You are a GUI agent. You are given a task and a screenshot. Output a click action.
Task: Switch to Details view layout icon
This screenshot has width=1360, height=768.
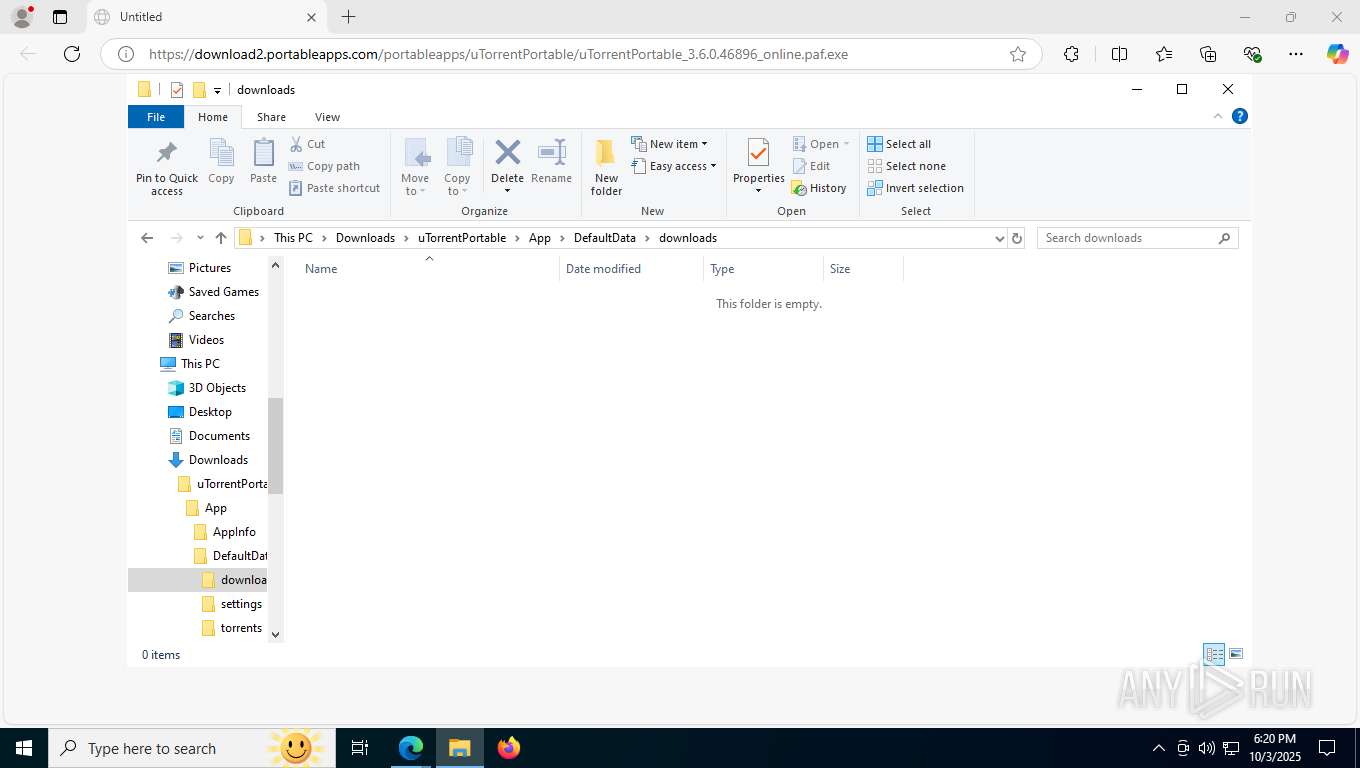[1214, 654]
